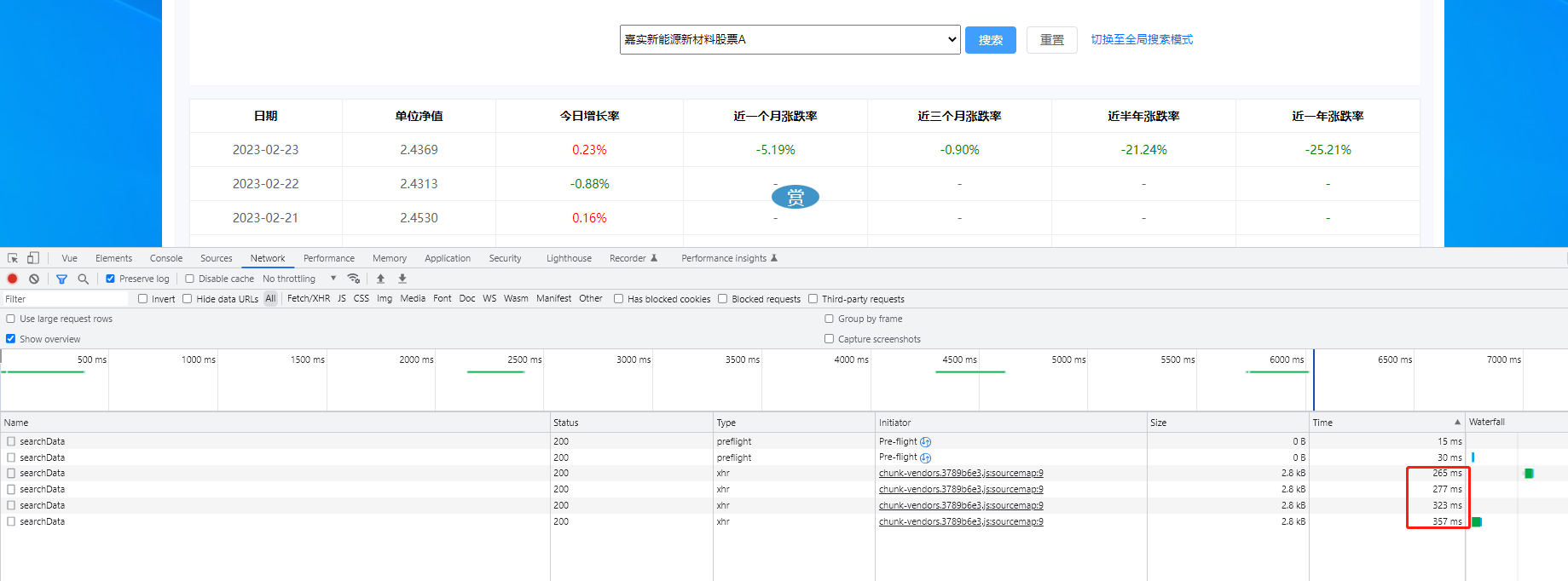Enable Capture screenshots

point(830,339)
